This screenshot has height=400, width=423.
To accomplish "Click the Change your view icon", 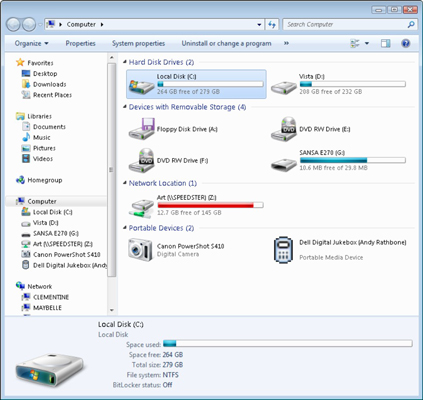I will (x=355, y=43).
